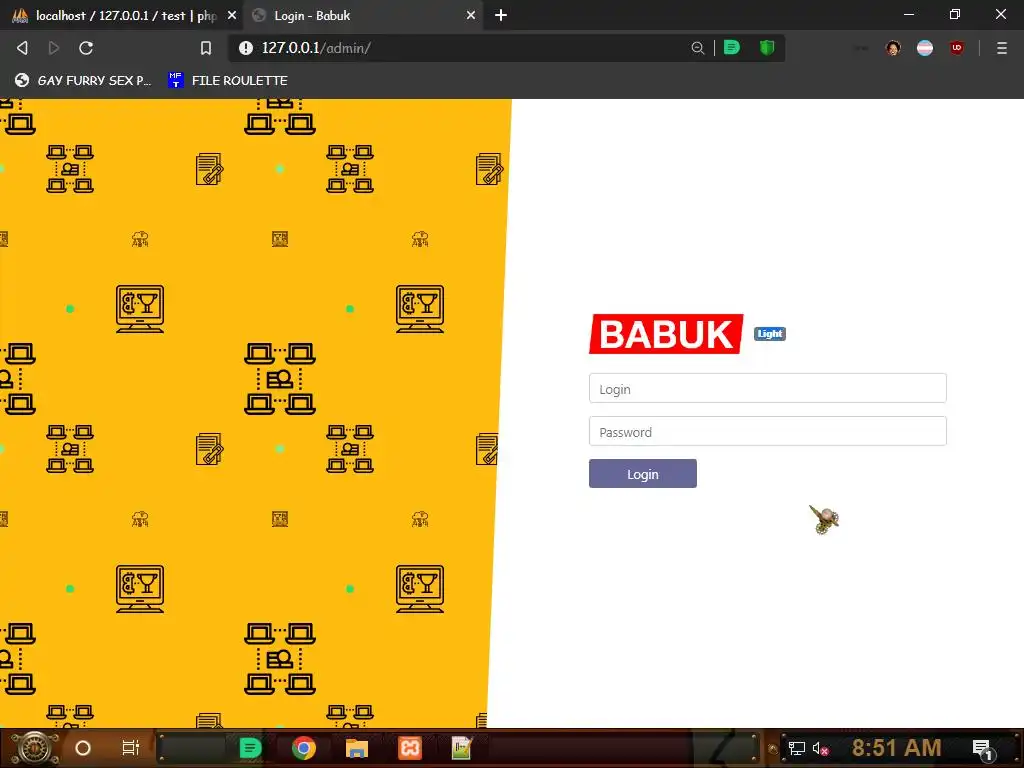Submit the form with the Login button
Screen dimensions: 1024x768
pos(643,473)
